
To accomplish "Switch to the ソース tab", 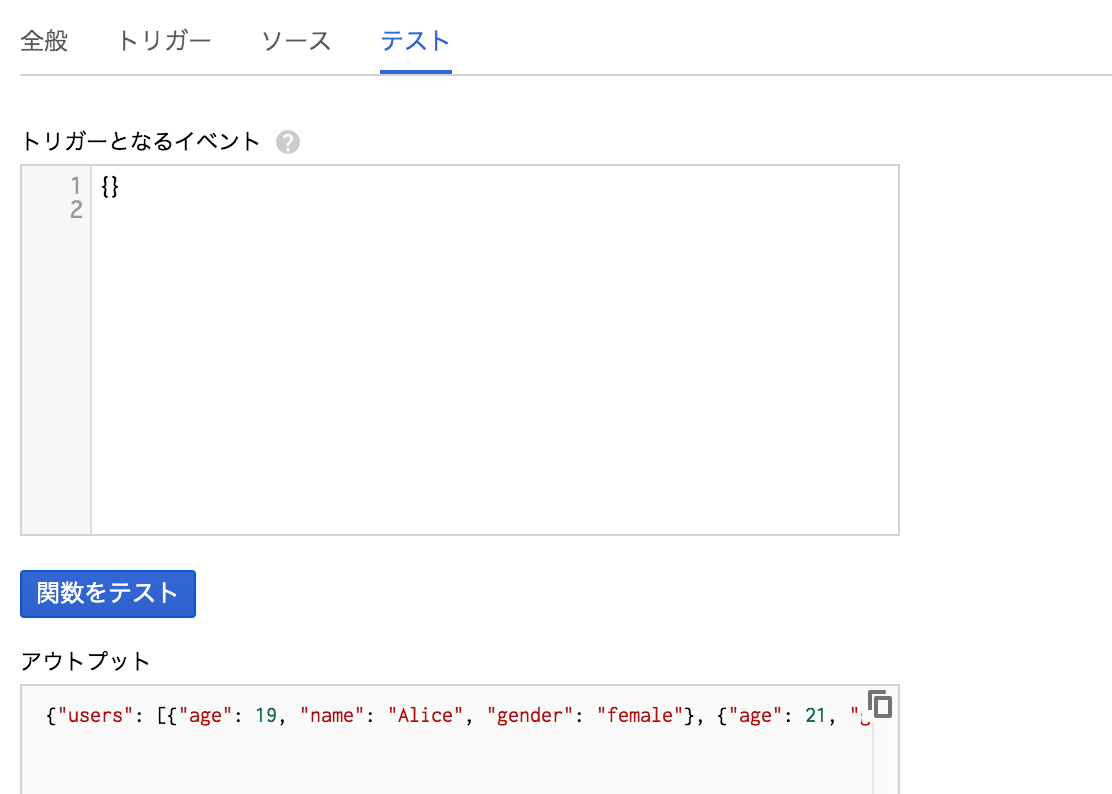I will [x=295, y=41].
